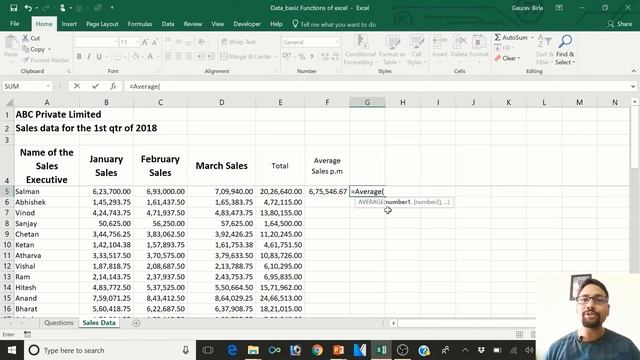The height and width of the screenshot is (360, 640).
Task: Add a new sheet with plus icon
Action: point(136,323)
